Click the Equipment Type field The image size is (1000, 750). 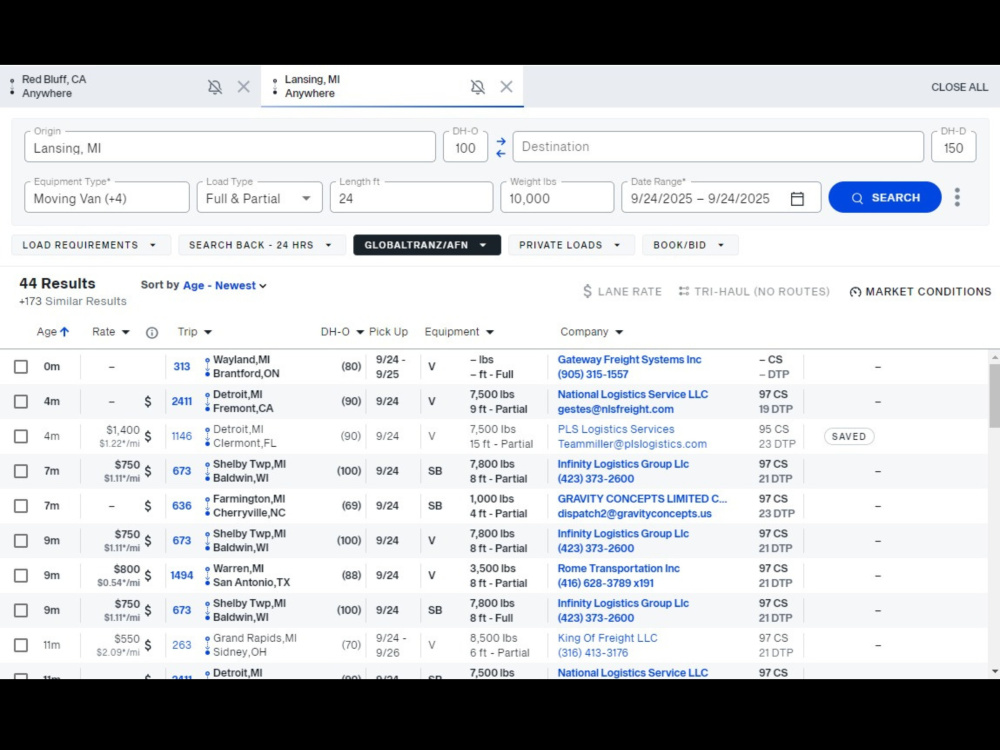click(107, 198)
